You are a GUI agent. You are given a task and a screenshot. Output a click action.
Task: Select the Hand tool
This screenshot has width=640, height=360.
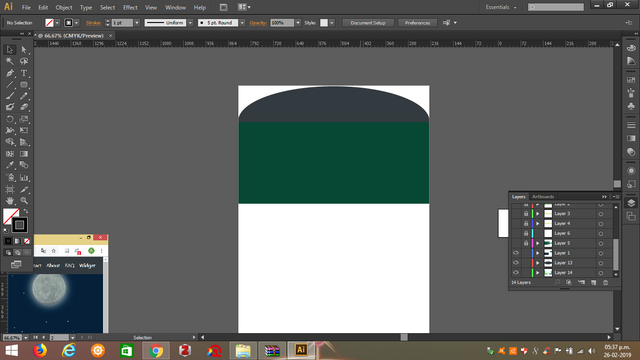tap(10, 201)
